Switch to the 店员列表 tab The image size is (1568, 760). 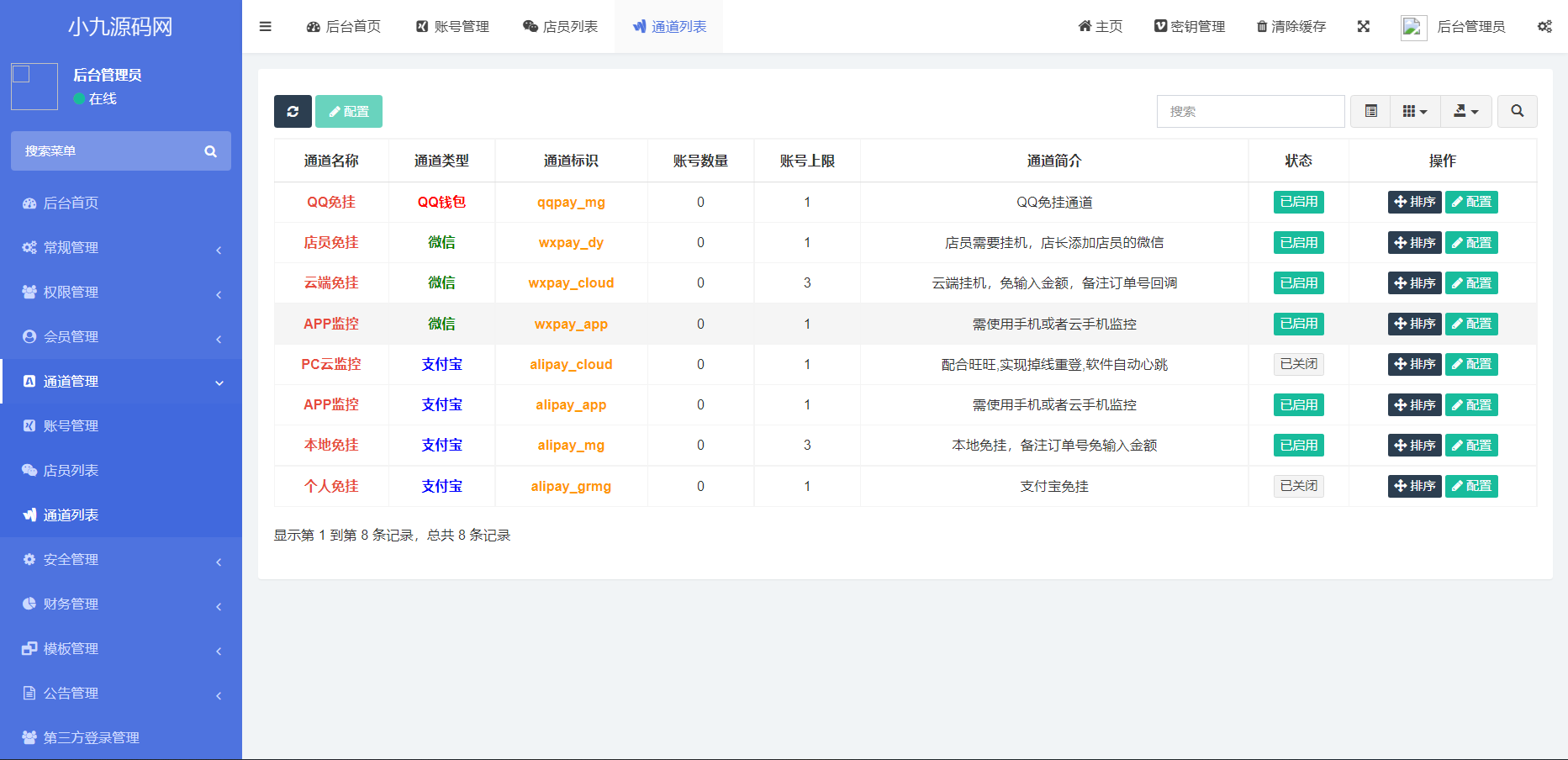[561, 27]
